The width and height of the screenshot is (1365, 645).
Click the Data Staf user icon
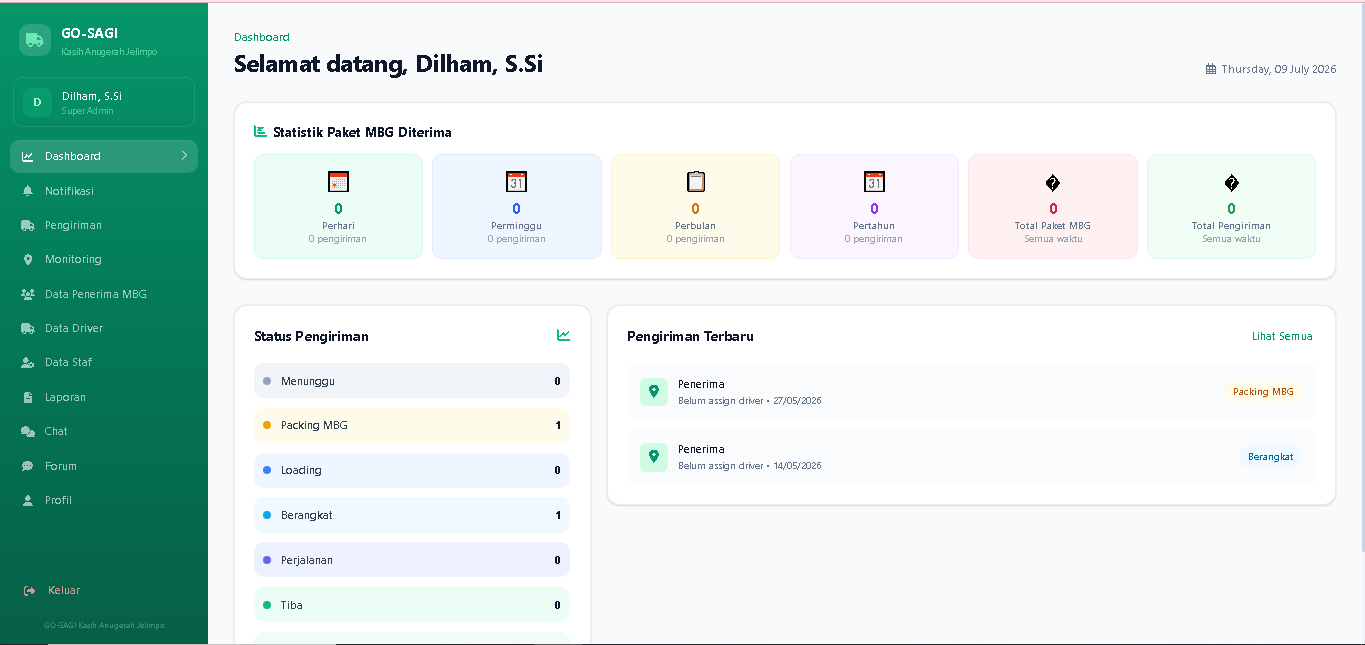(x=28, y=363)
